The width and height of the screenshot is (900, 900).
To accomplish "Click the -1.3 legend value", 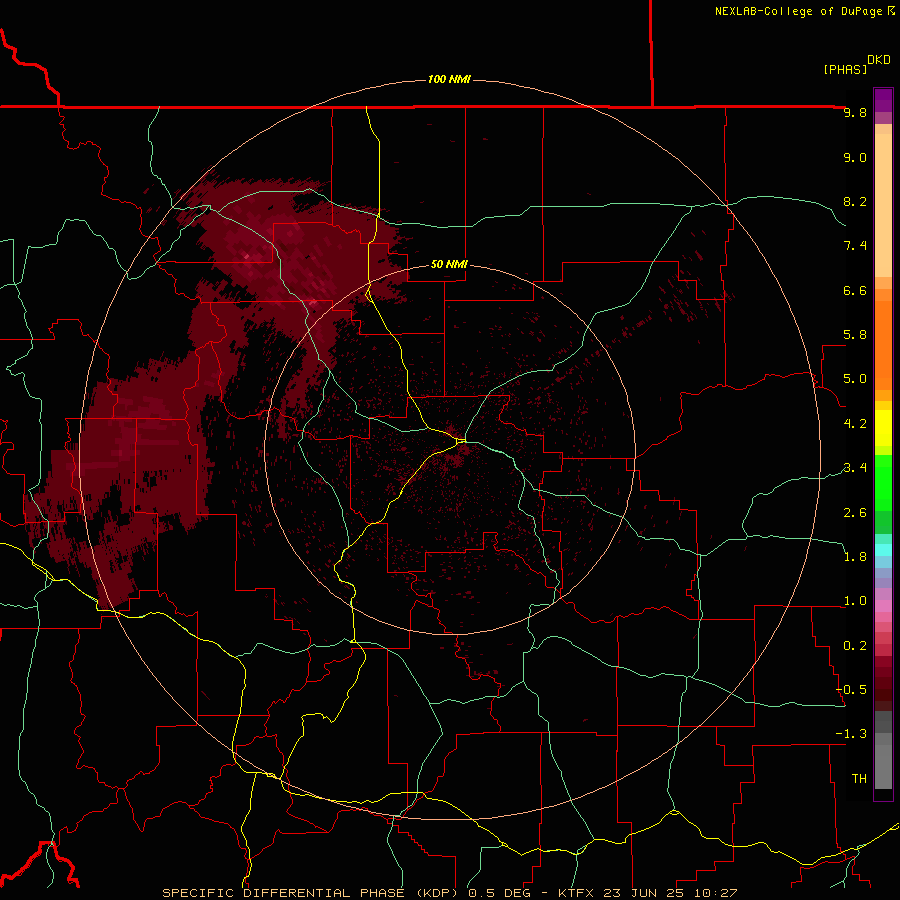I will 851,734.
